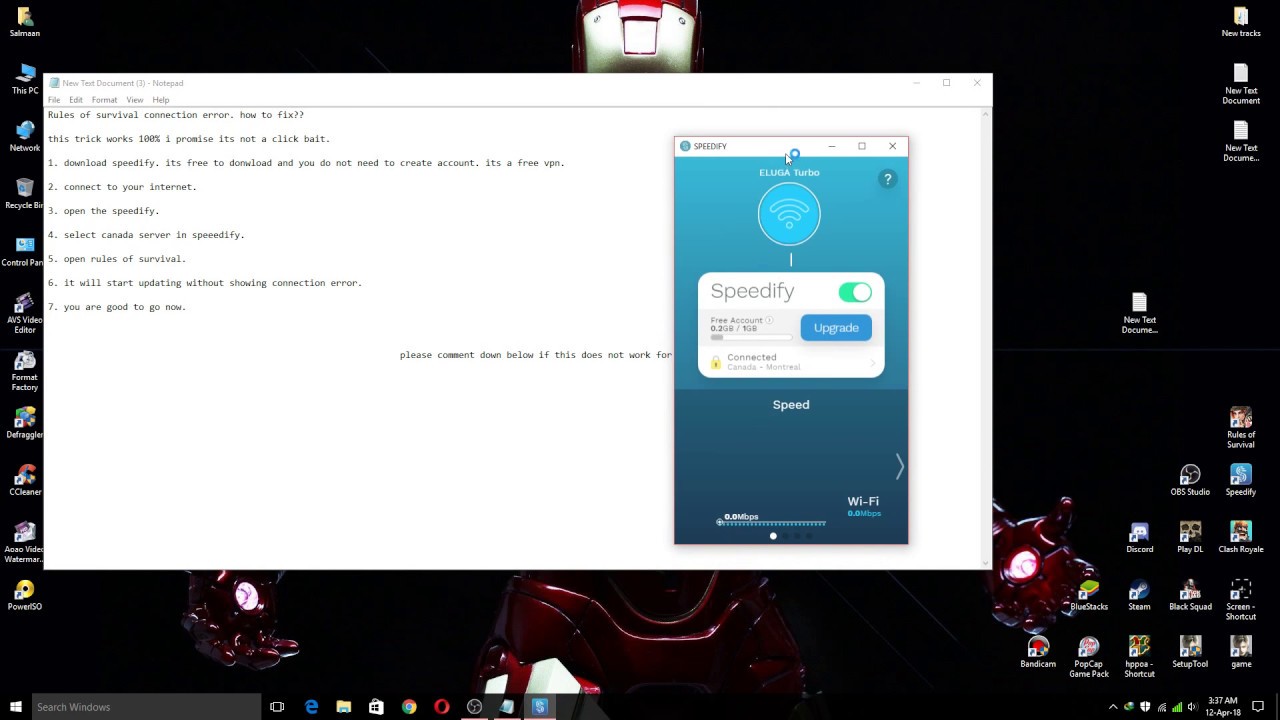
Task: Select the Control Panel desktop icon
Action: 25,251
